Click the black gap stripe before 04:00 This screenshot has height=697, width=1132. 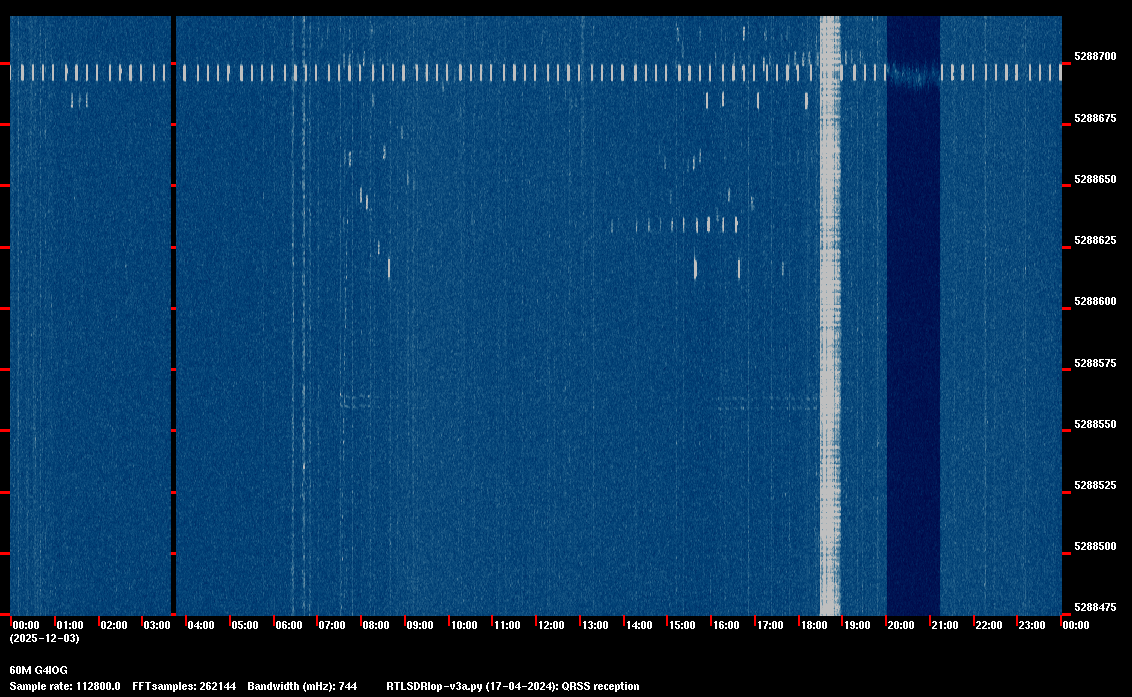click(x=173, y=316)
